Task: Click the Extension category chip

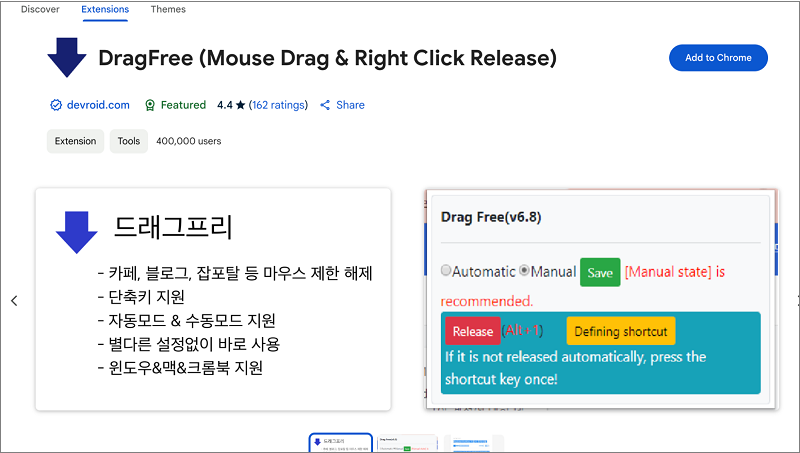Action: [75, 141]
